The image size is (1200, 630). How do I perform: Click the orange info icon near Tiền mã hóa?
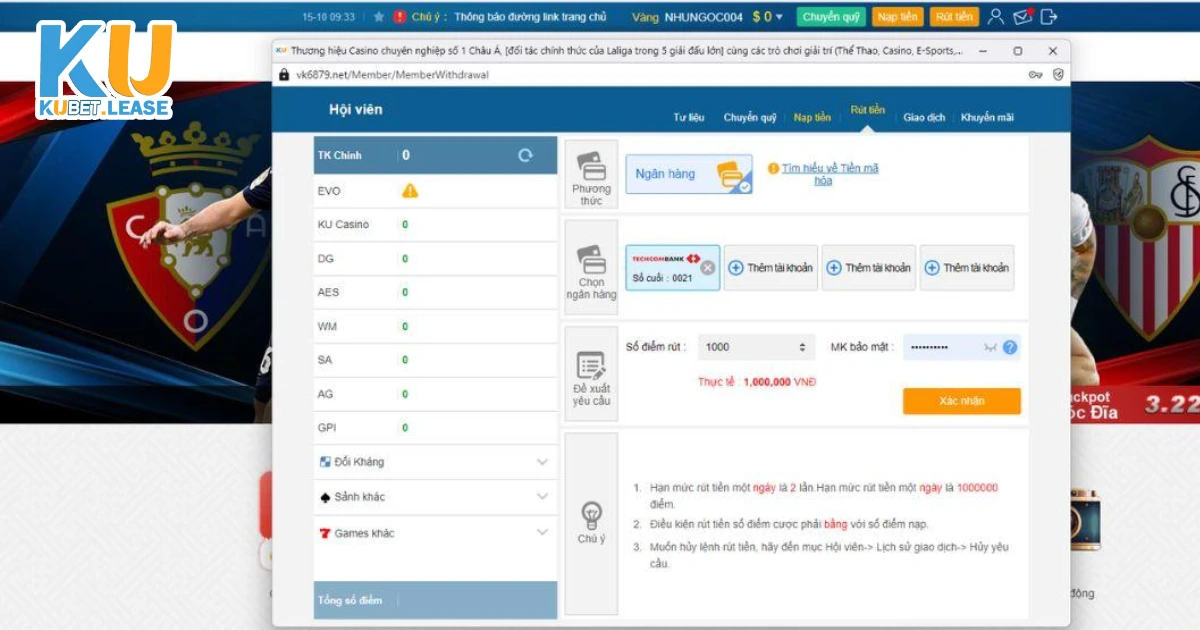[x=773, y=168]
